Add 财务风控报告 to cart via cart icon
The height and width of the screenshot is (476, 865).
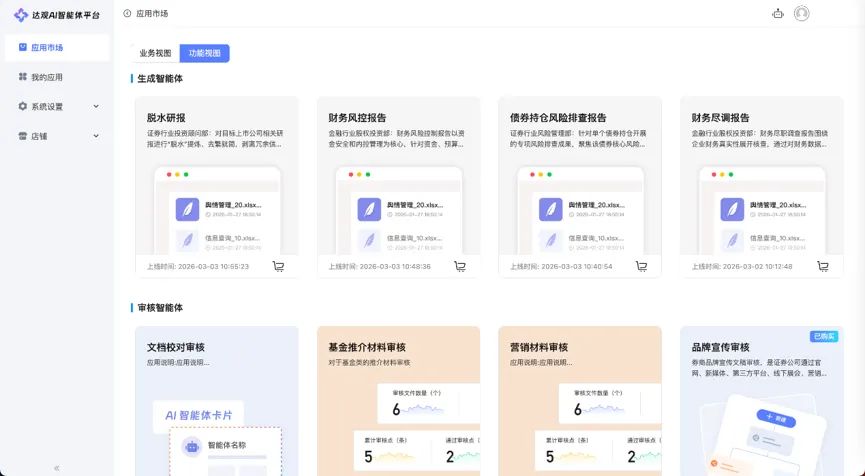(x=460, y=266)
